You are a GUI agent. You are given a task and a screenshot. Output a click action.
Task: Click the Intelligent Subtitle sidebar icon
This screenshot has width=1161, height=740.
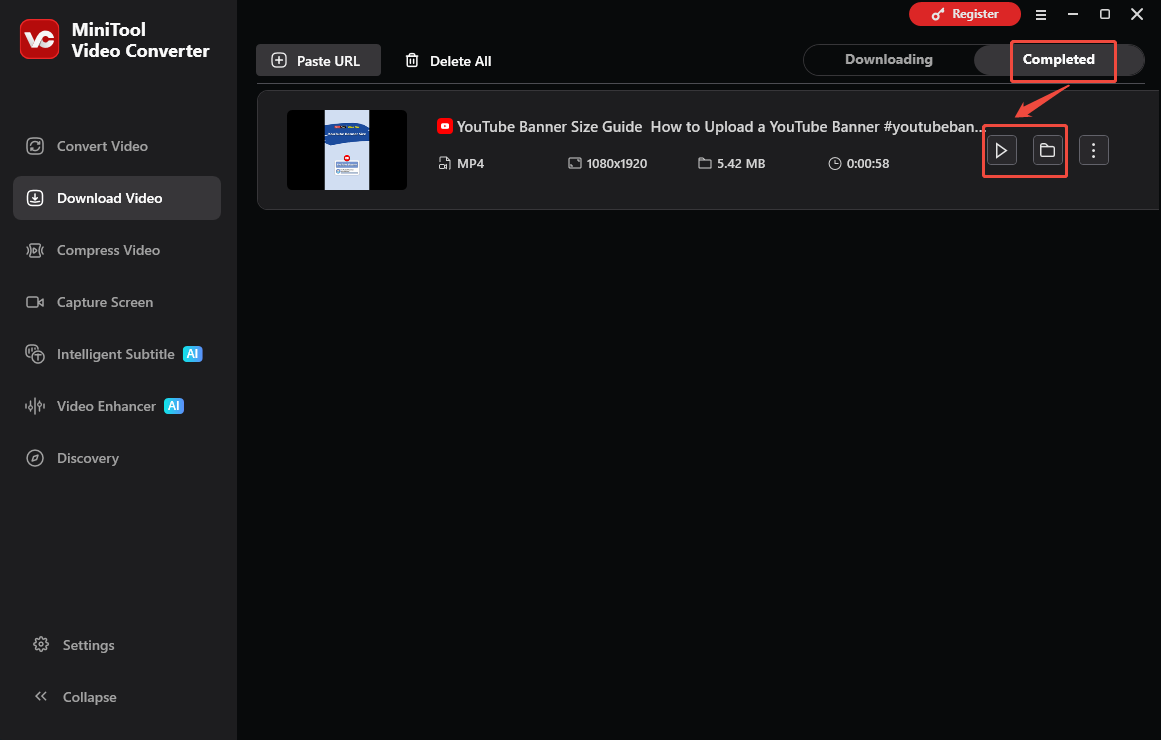pos(35,354)
